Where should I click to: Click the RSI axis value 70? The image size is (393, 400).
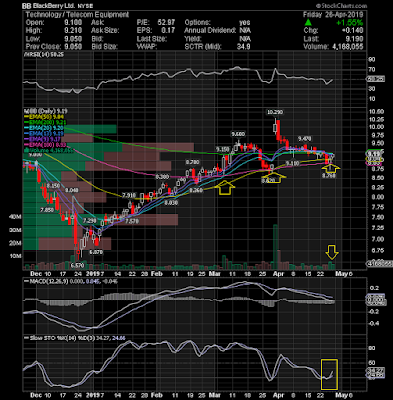[x=372, y=69]
